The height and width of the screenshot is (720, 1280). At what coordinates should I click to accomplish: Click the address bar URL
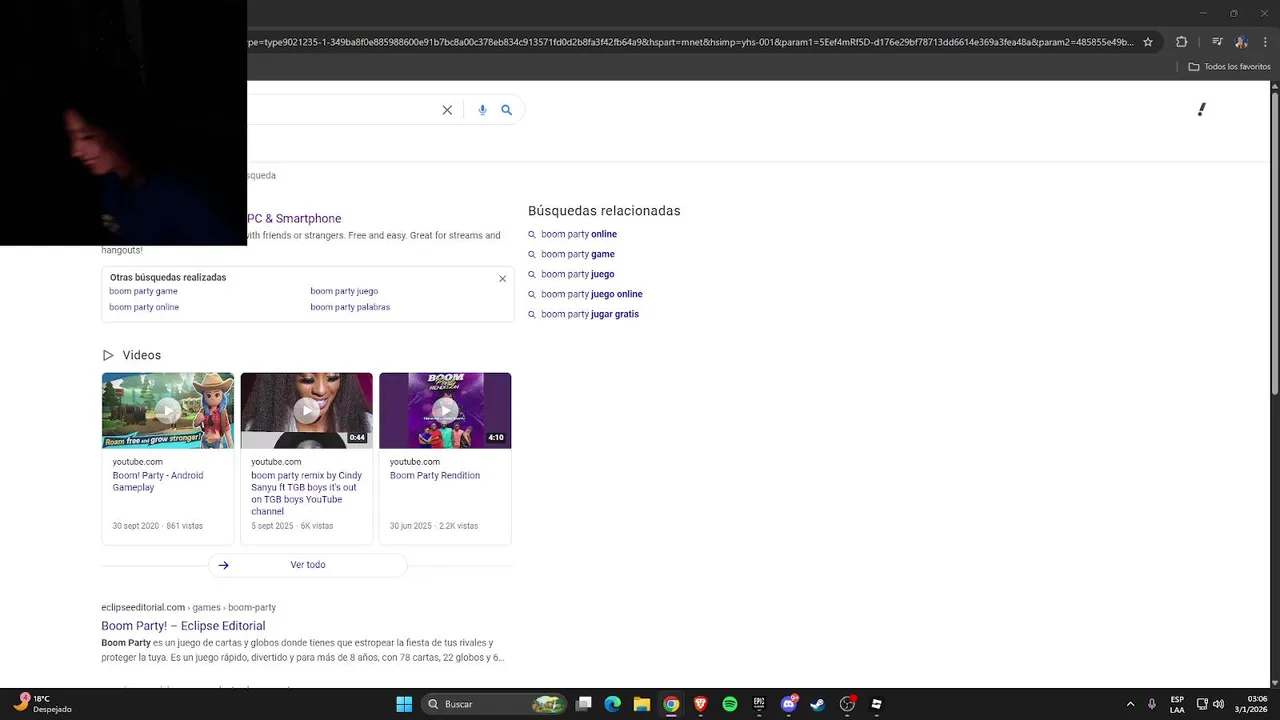pos(690,42)
